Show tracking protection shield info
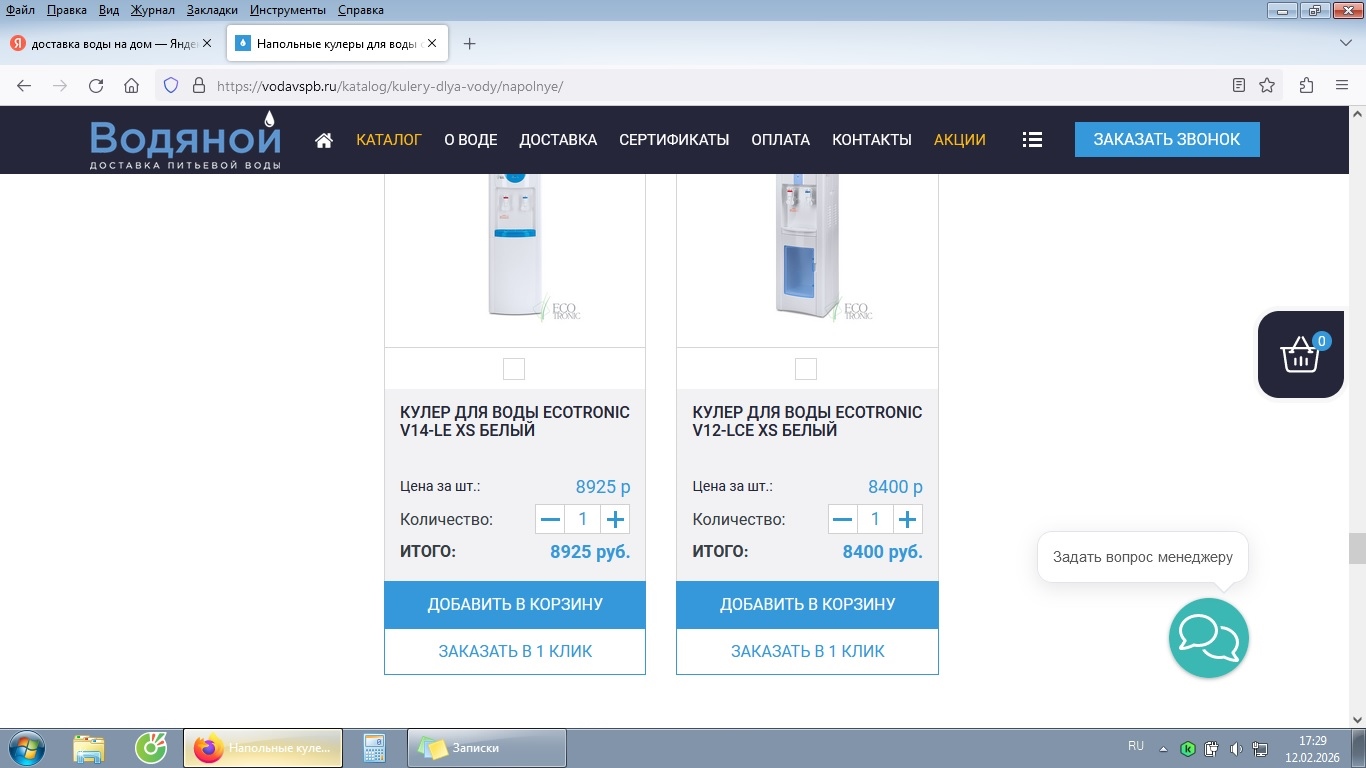Image resolution: width=1366 pixels, height=768 pixels. (171, 86)
